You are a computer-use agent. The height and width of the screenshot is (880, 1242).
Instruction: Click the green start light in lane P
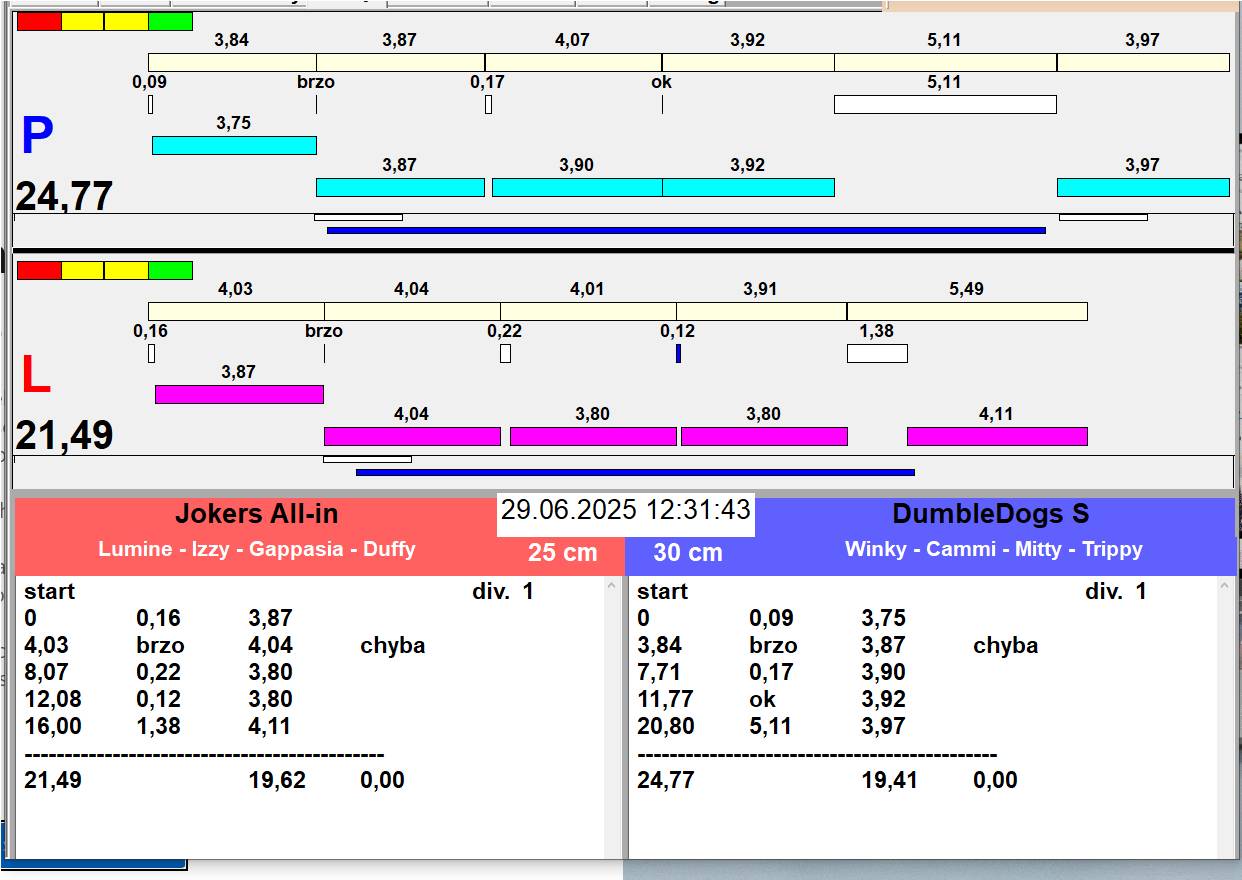[170, 21]
